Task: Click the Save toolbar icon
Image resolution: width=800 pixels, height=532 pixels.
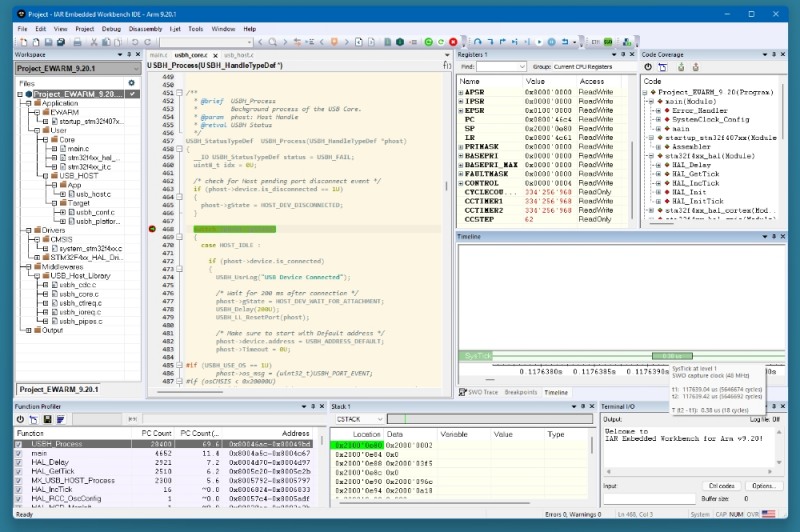Action: (x=47, y=42)
